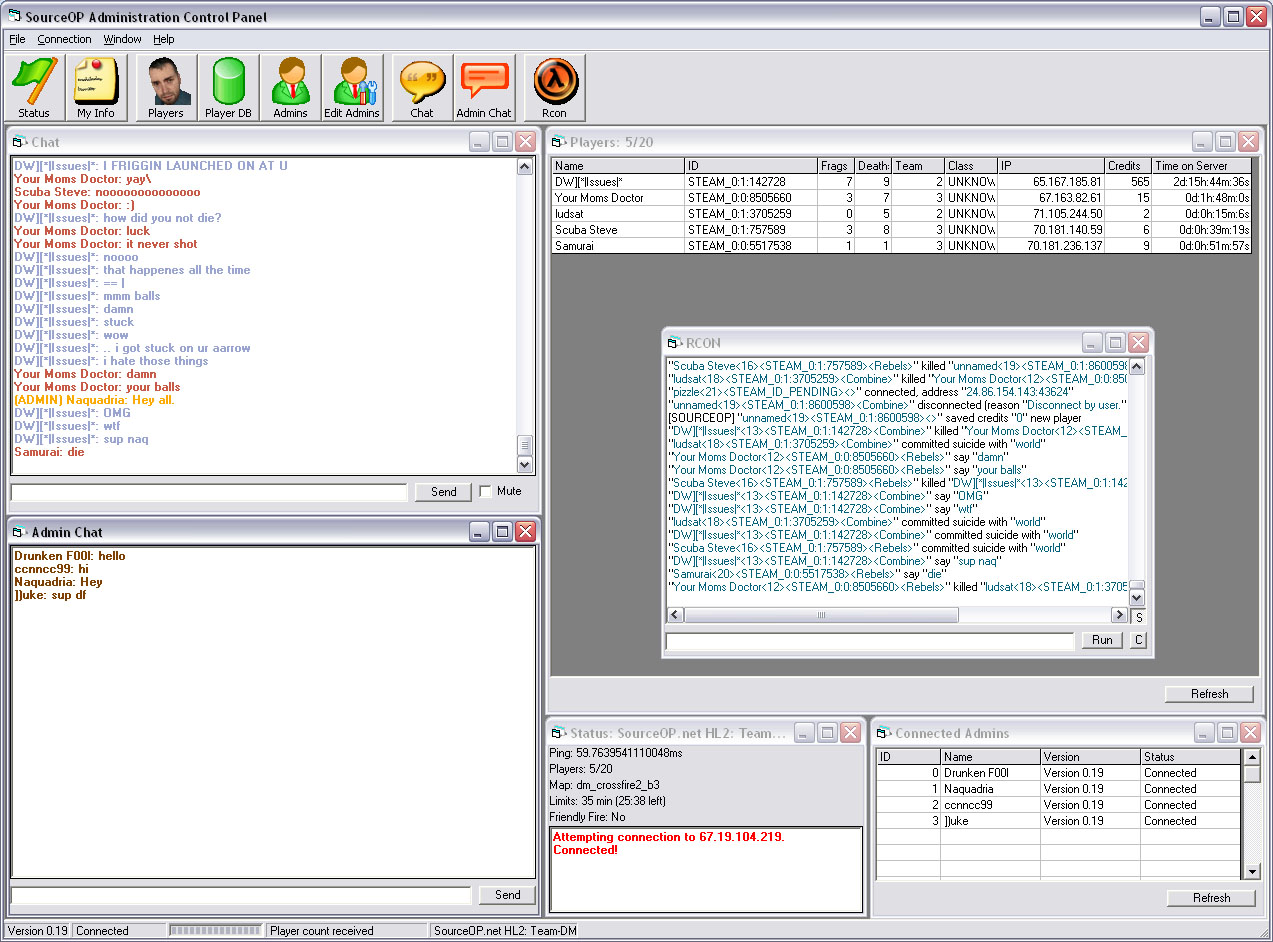Click the Connected Admins window's title icon
This screenshot has height=942, width=1273.
pyautogui.click(x=884, y=733)
